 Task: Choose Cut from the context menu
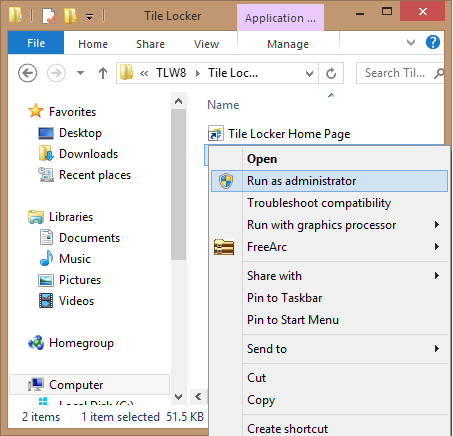click(x=329, y=378)
